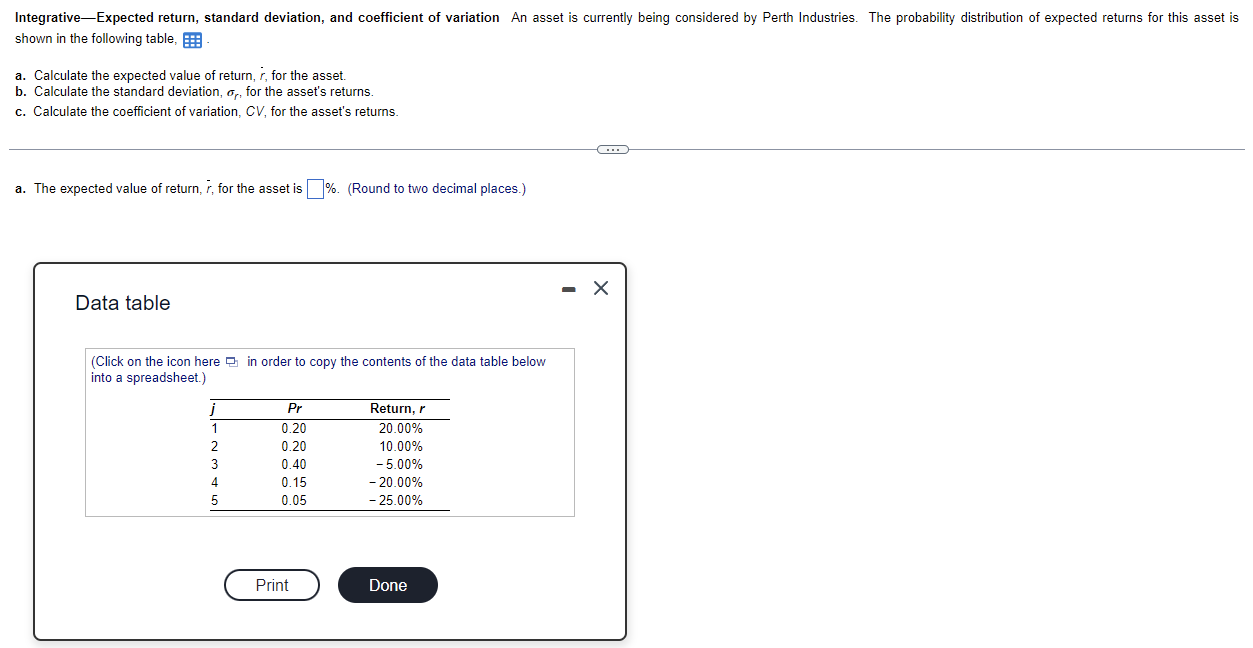Select the Pr column header

point(294,408)
